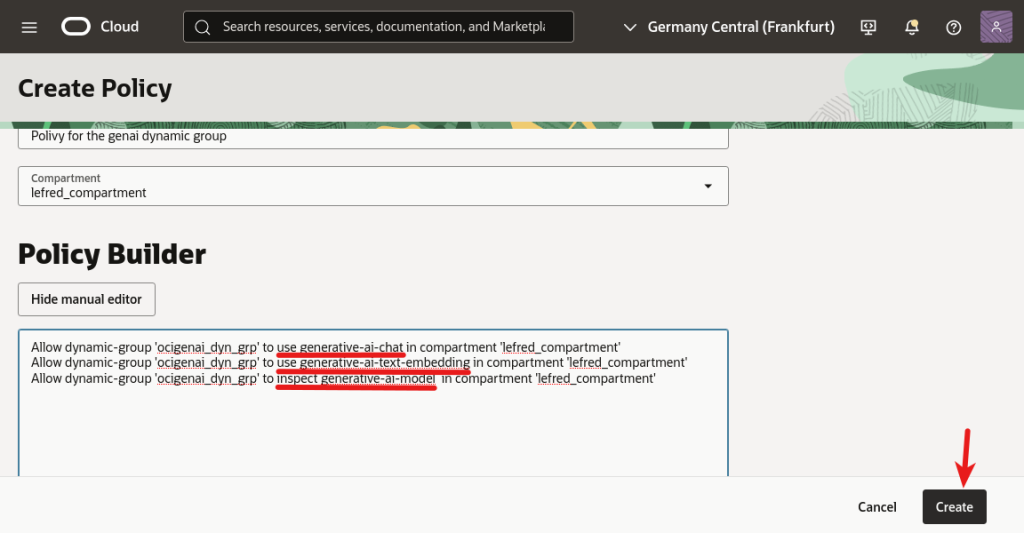
Task: Click the text 'use generative-ai-text-embedding'
Action: (374, 363)
